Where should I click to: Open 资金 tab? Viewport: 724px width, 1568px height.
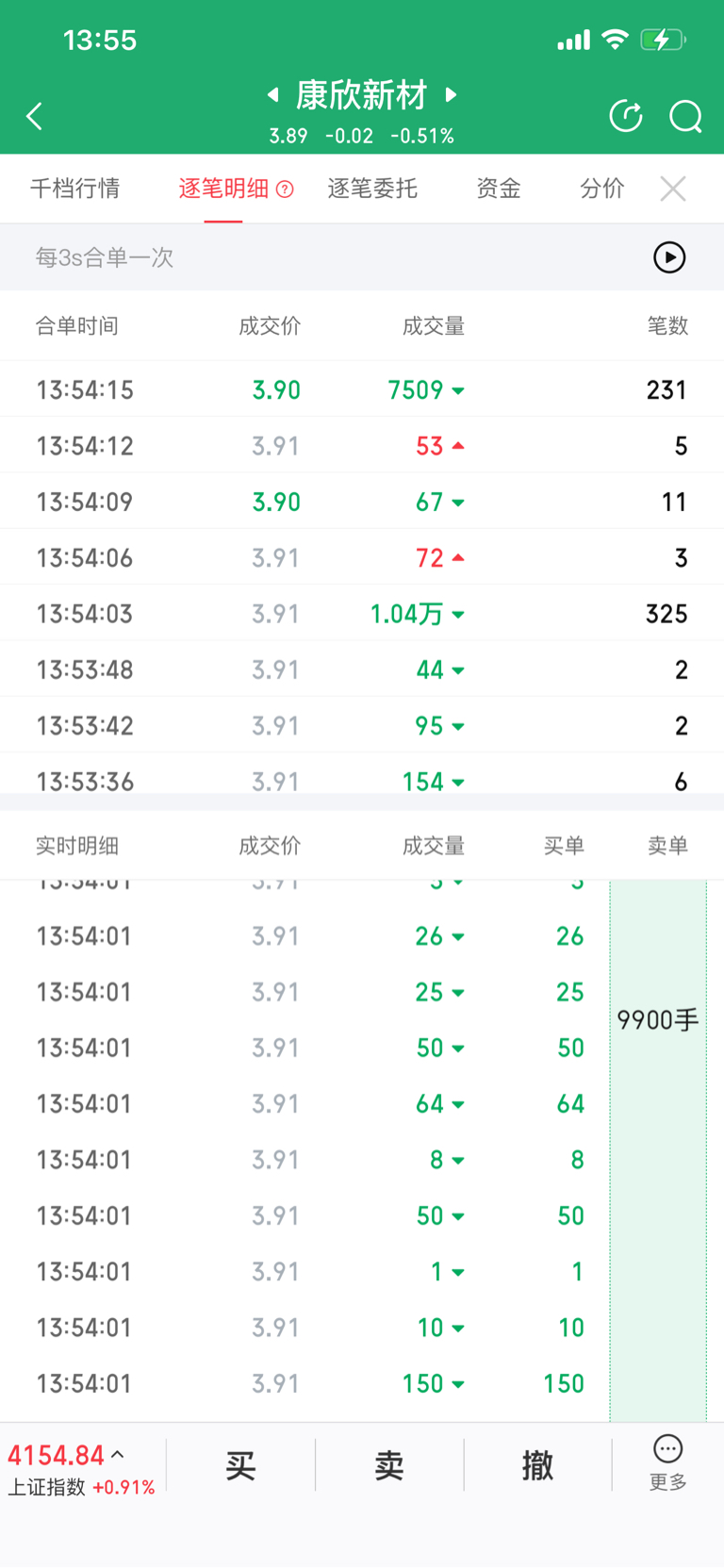(499, 189)
